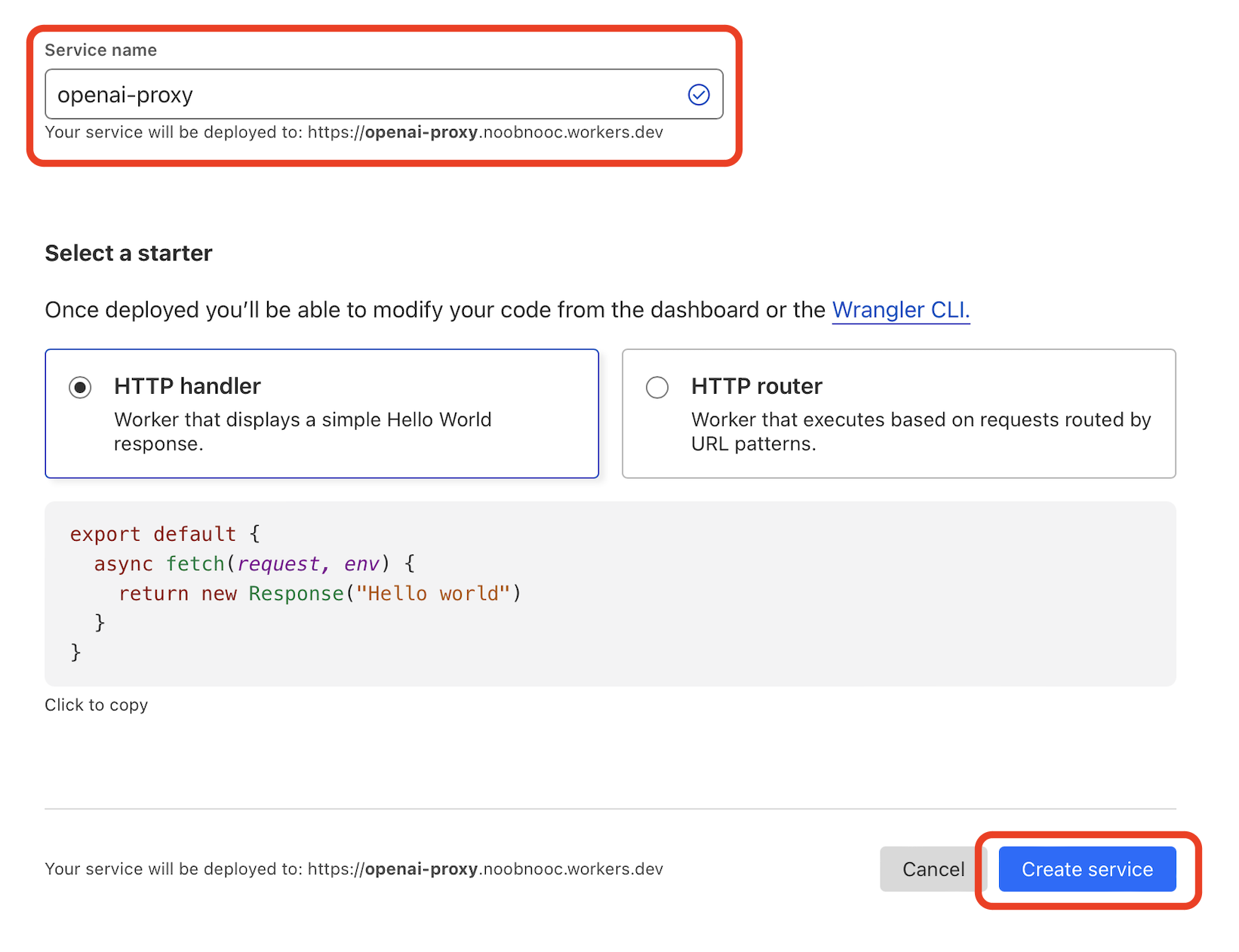Click the validation checkmark icon in Service name field
The height and width of the screenshot is (952, 1239).
pyautogui.click(x=698, y=94)
